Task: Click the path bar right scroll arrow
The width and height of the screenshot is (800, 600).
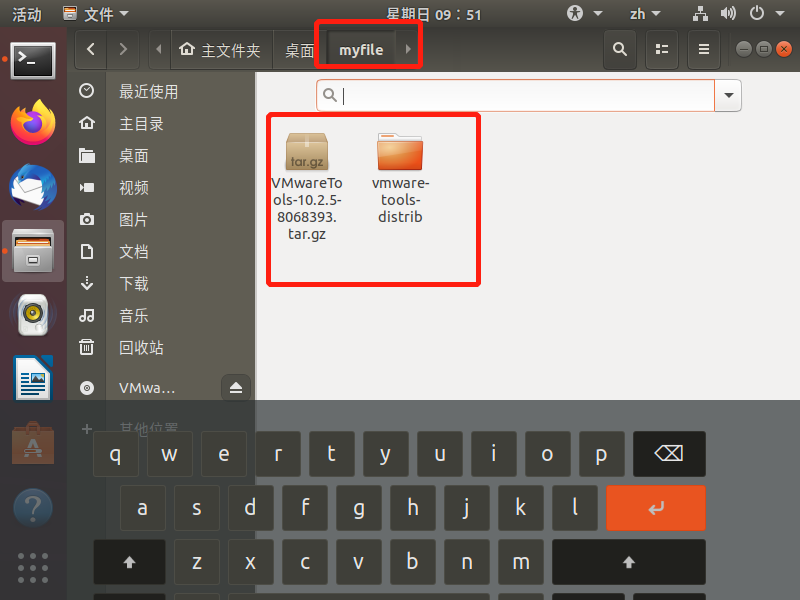Action: pyautogui.click(x=408, y=49)
